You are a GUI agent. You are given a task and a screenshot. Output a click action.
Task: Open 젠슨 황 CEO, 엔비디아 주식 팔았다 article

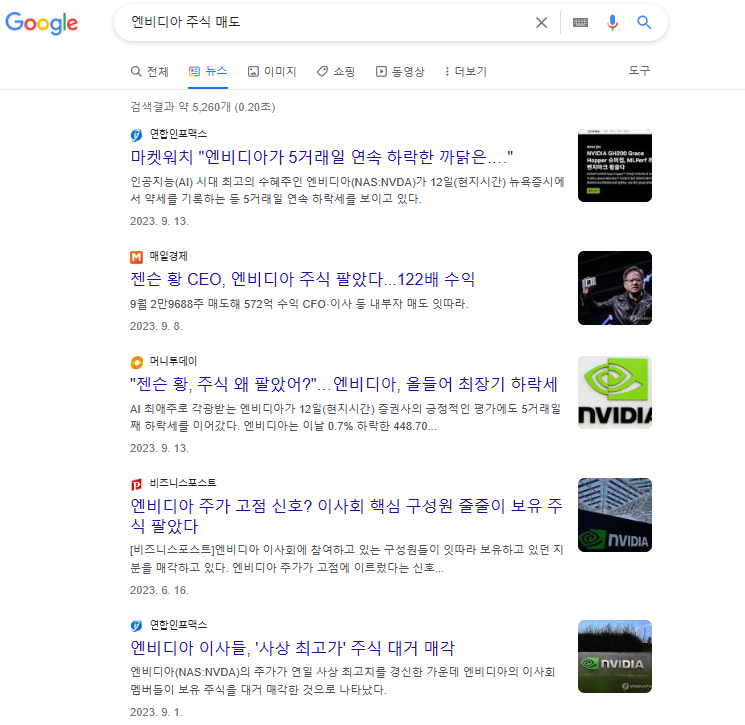pos(303,279)
